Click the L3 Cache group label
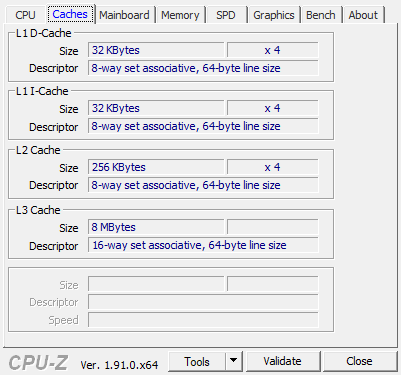 click(x=38, y=210)
